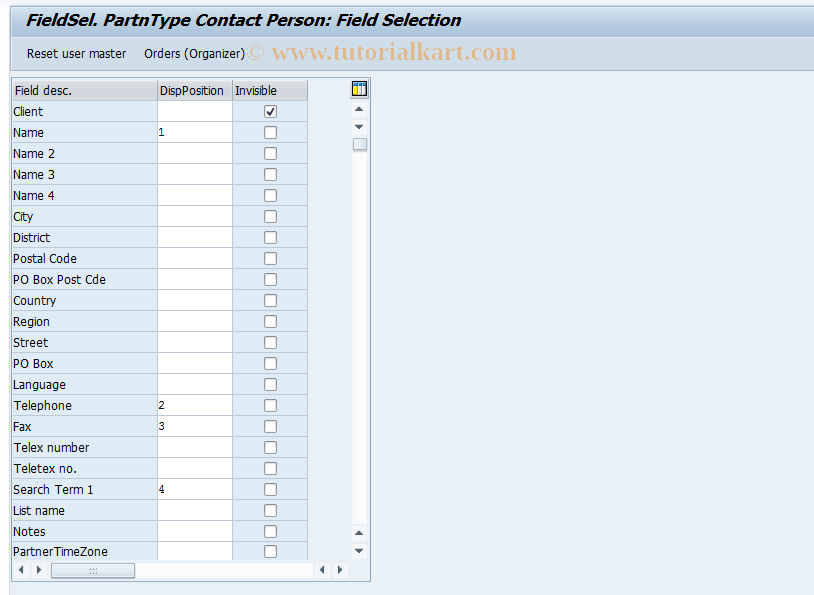
Task: Select the 'Name 3' row label
Action: (34, 175)
